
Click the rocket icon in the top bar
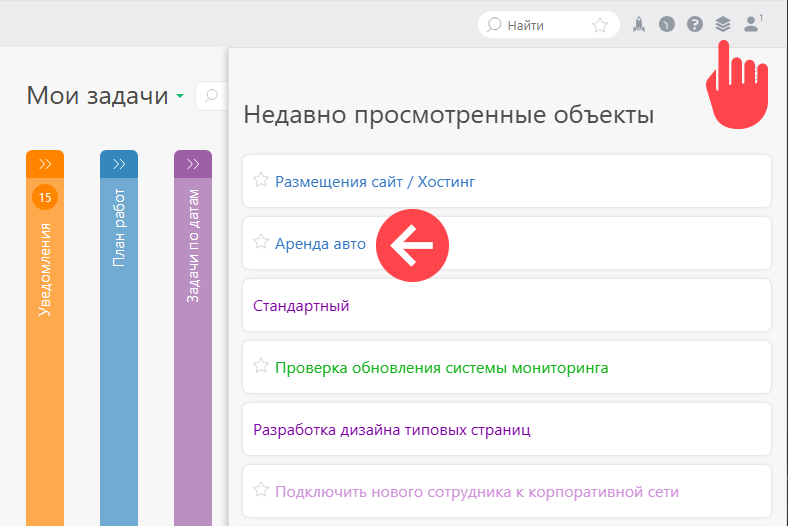639,24
